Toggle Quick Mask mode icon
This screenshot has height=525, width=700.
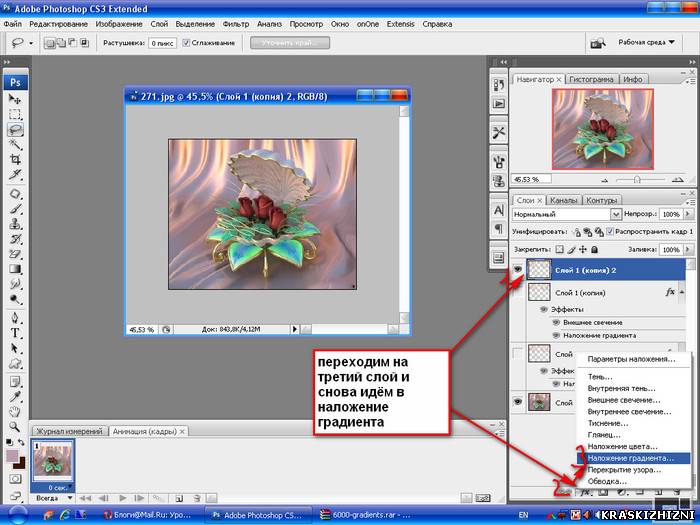coord(15,479)
